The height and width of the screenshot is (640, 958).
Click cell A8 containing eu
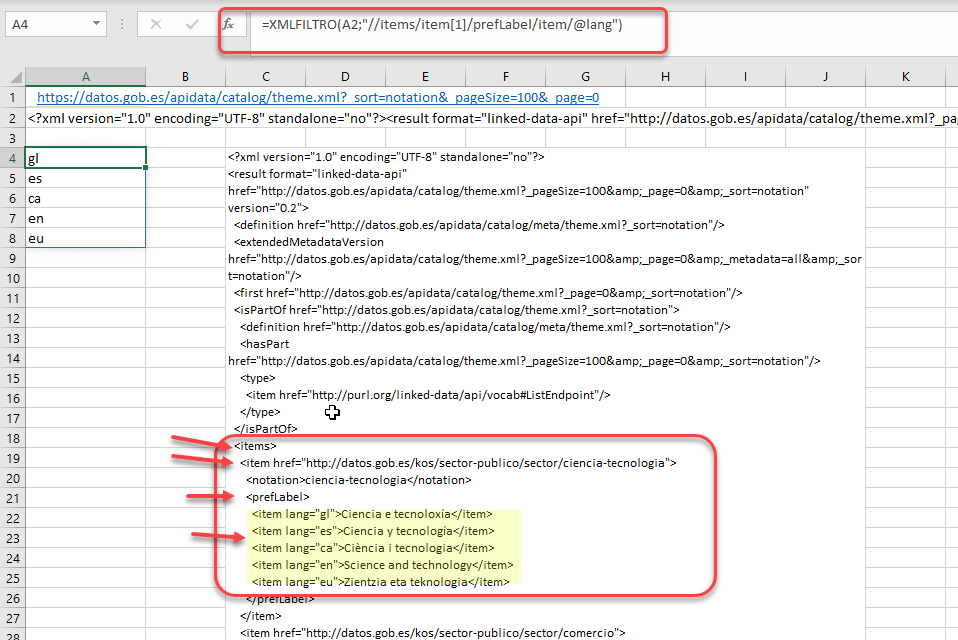point(86,239)
